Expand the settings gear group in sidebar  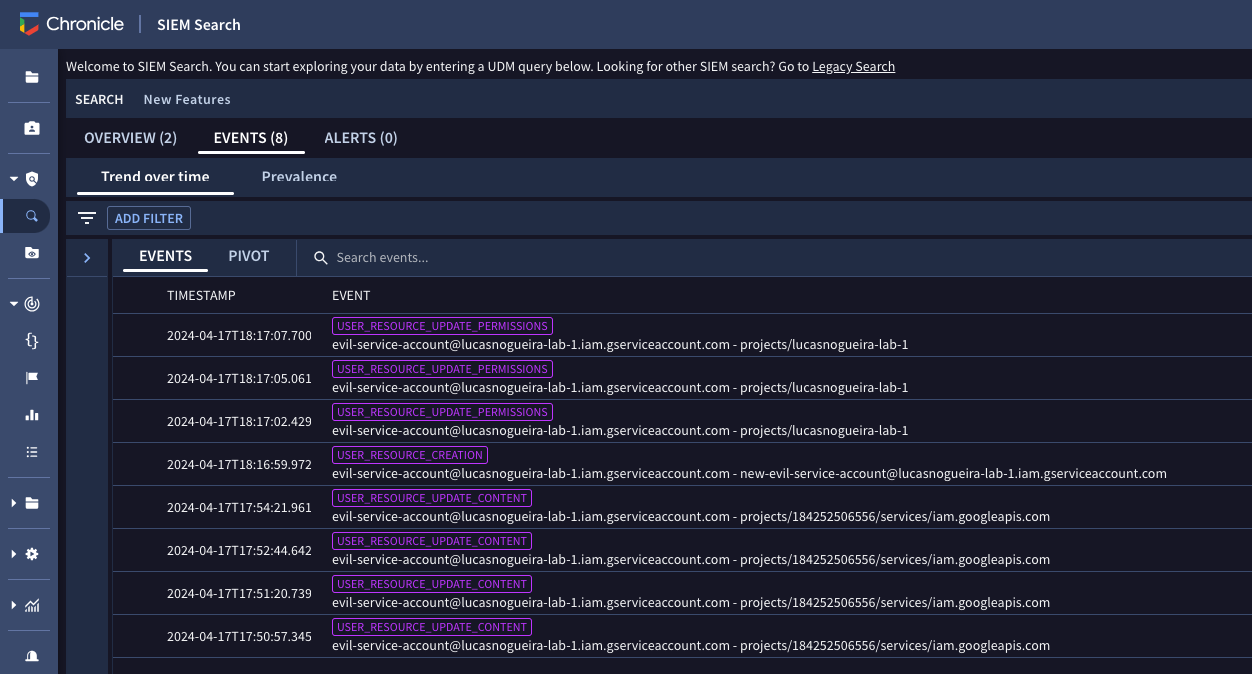click(13, 553)
